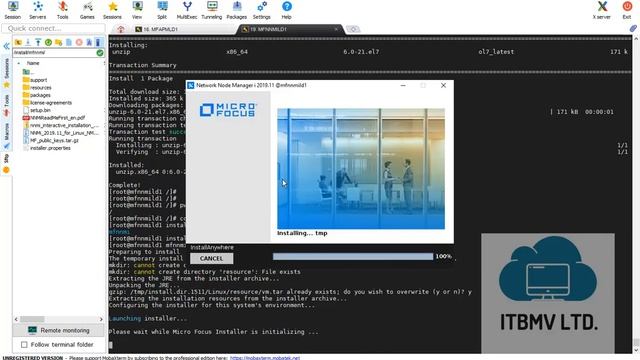Open the Tunneling toolbar button
This screenshot has width=640, height=360.
(212, 10)
